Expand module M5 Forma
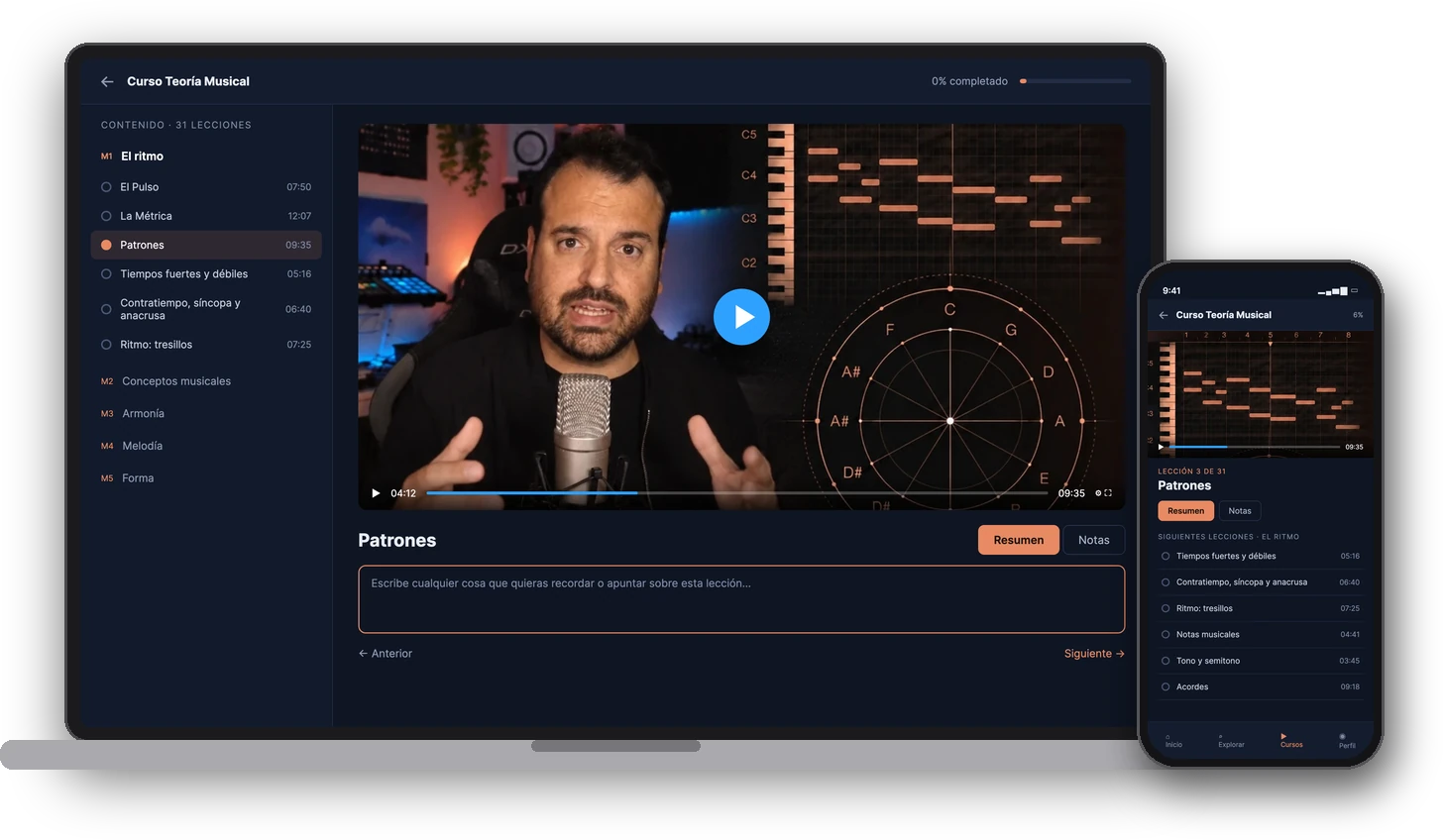Screen dimensions: 1443x840 (x=127, y=478)
